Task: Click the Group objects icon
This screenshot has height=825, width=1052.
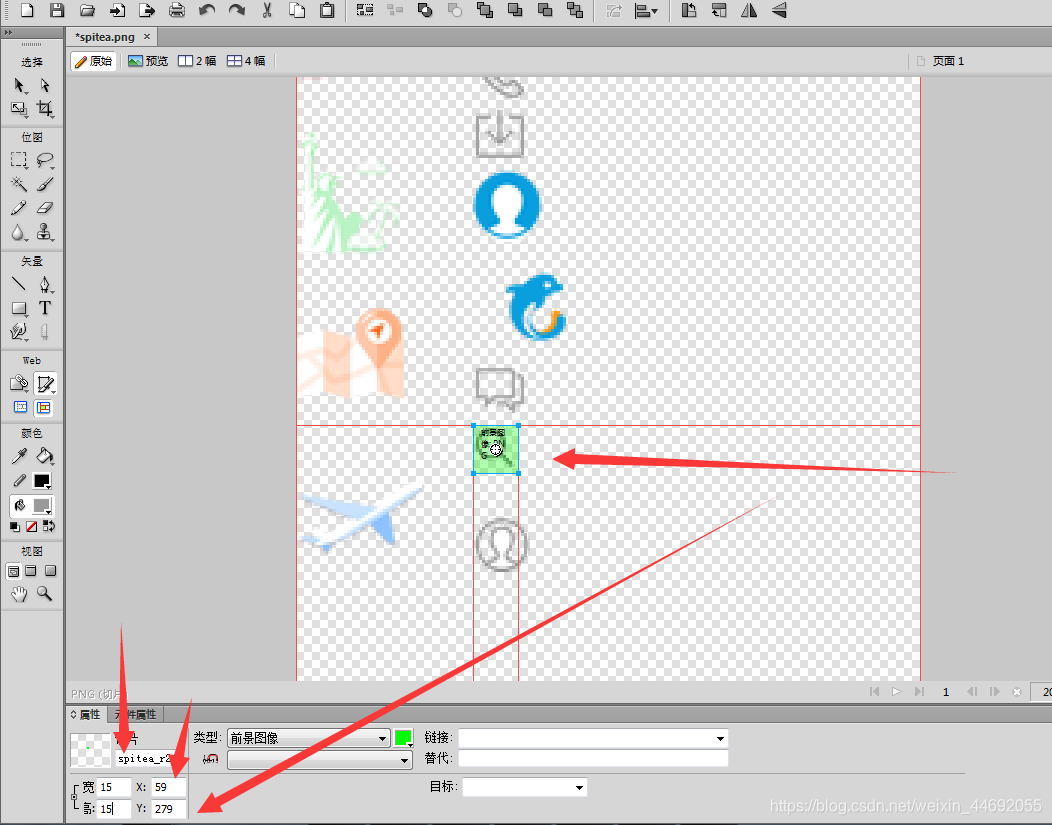Action: 365,10
